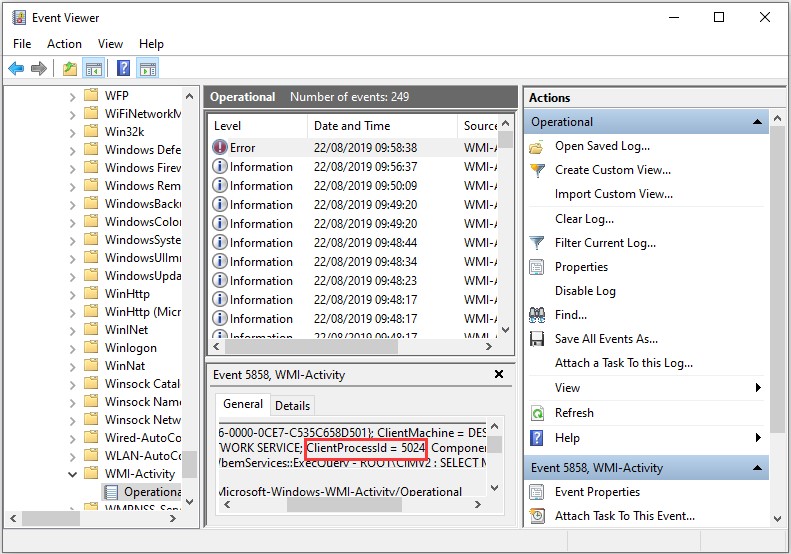This screenshot has width=791, height=554.
Task: Collapse the WMI-Activity tree node
Action: [73, 474]
